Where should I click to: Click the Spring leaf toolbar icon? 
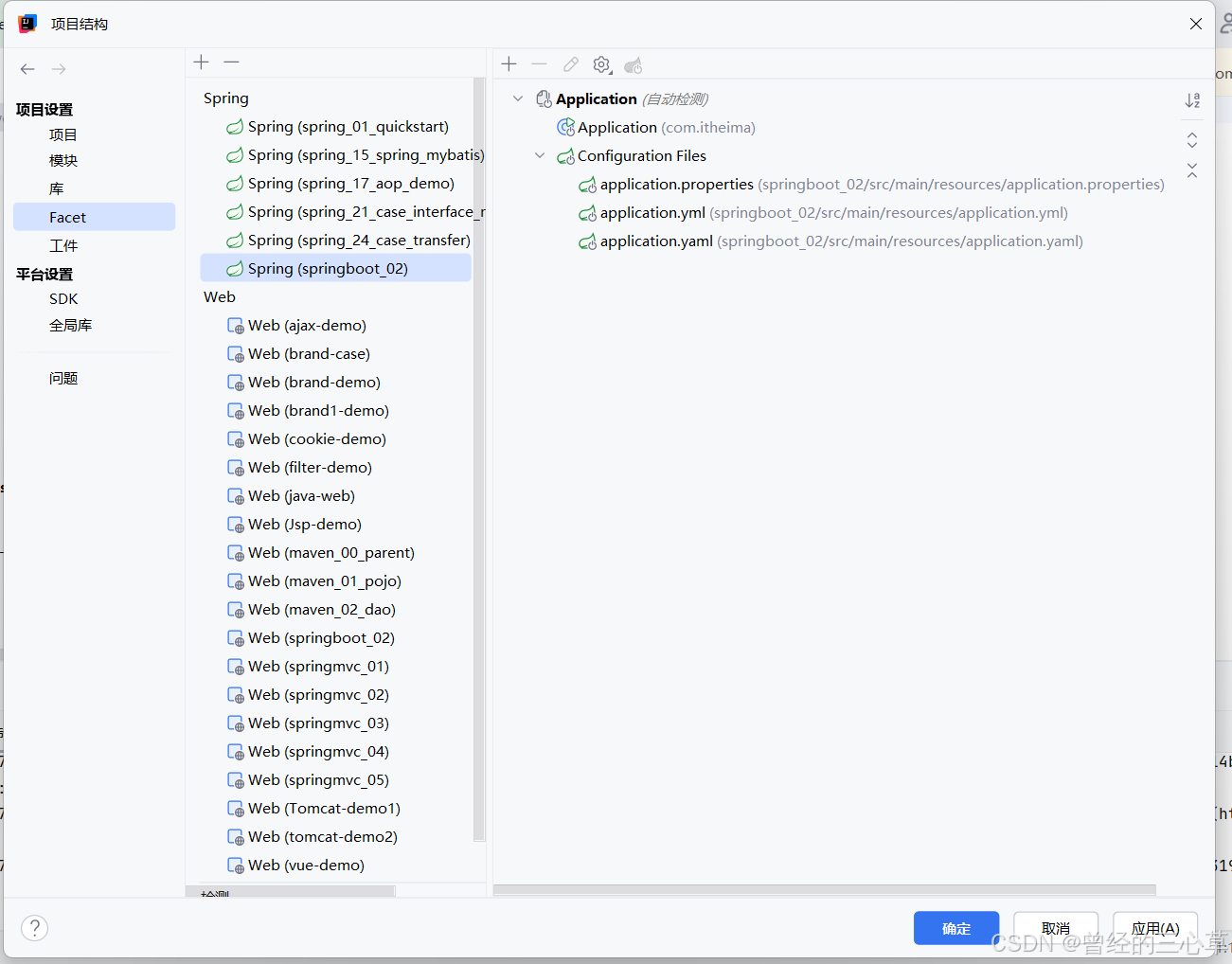[633, 64]
